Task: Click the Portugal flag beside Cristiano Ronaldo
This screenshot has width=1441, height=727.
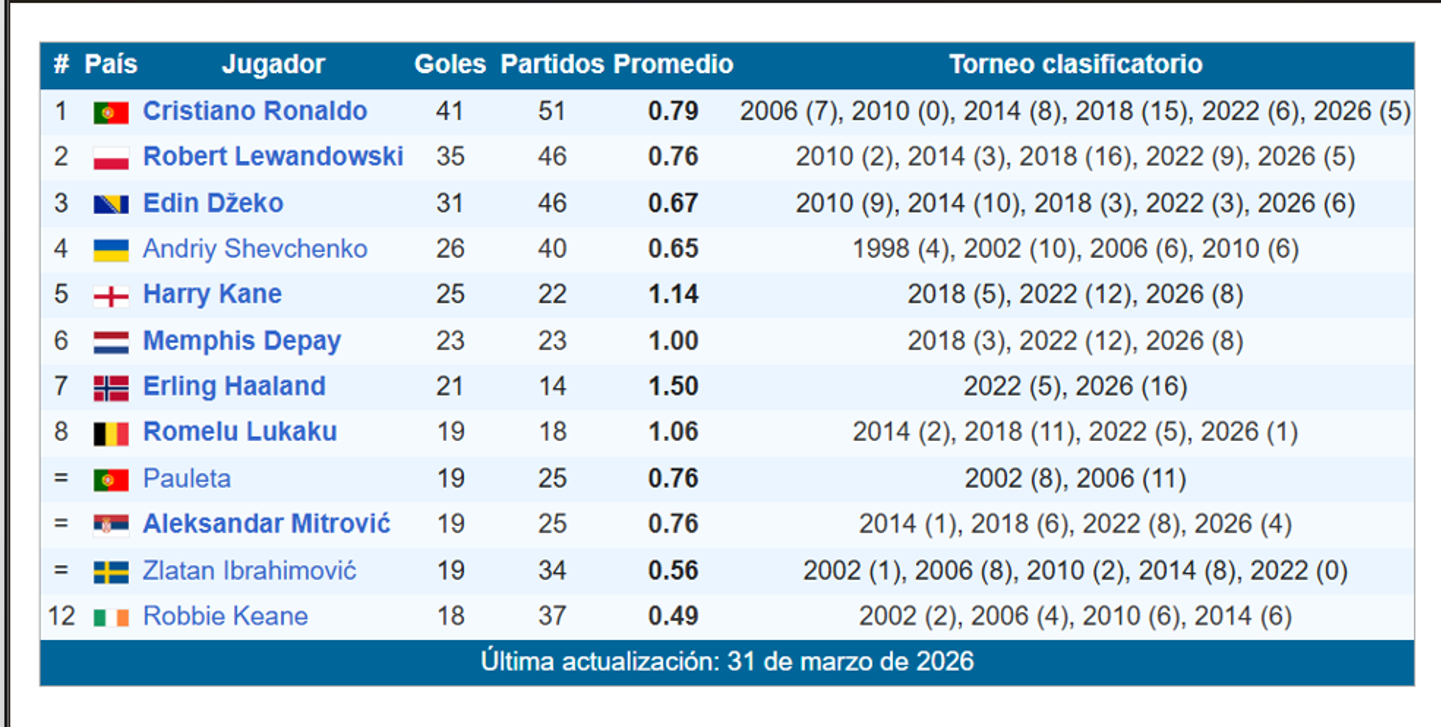Action: coord(111,112)
